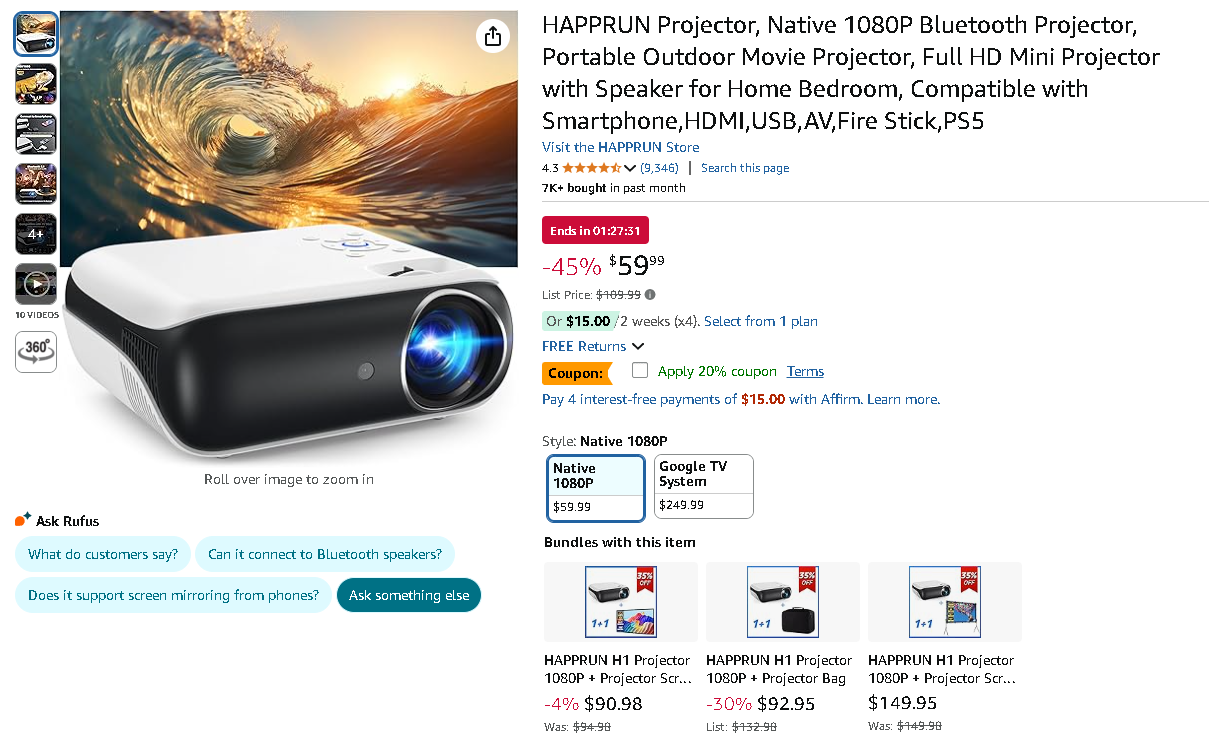Check the Apply 20% coupon checkbox
The height and width of the screenshot is (742, 1216).
(639, 370)
